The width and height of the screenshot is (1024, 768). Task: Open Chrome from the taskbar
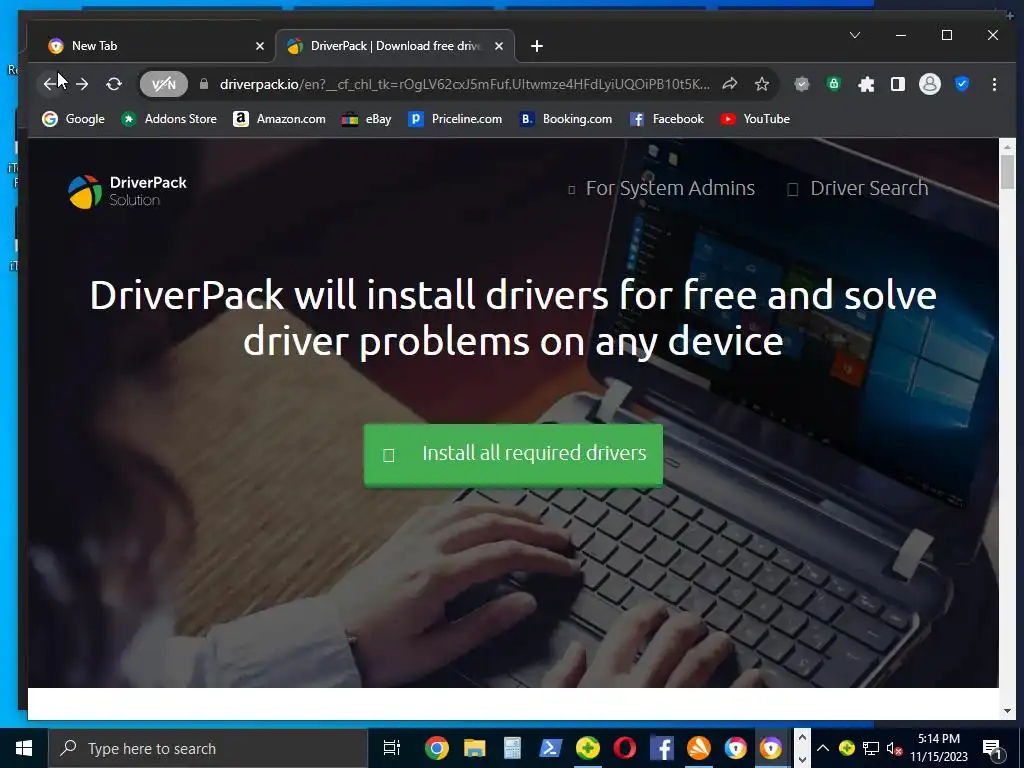pyautogui.click(x=436, y=748)
